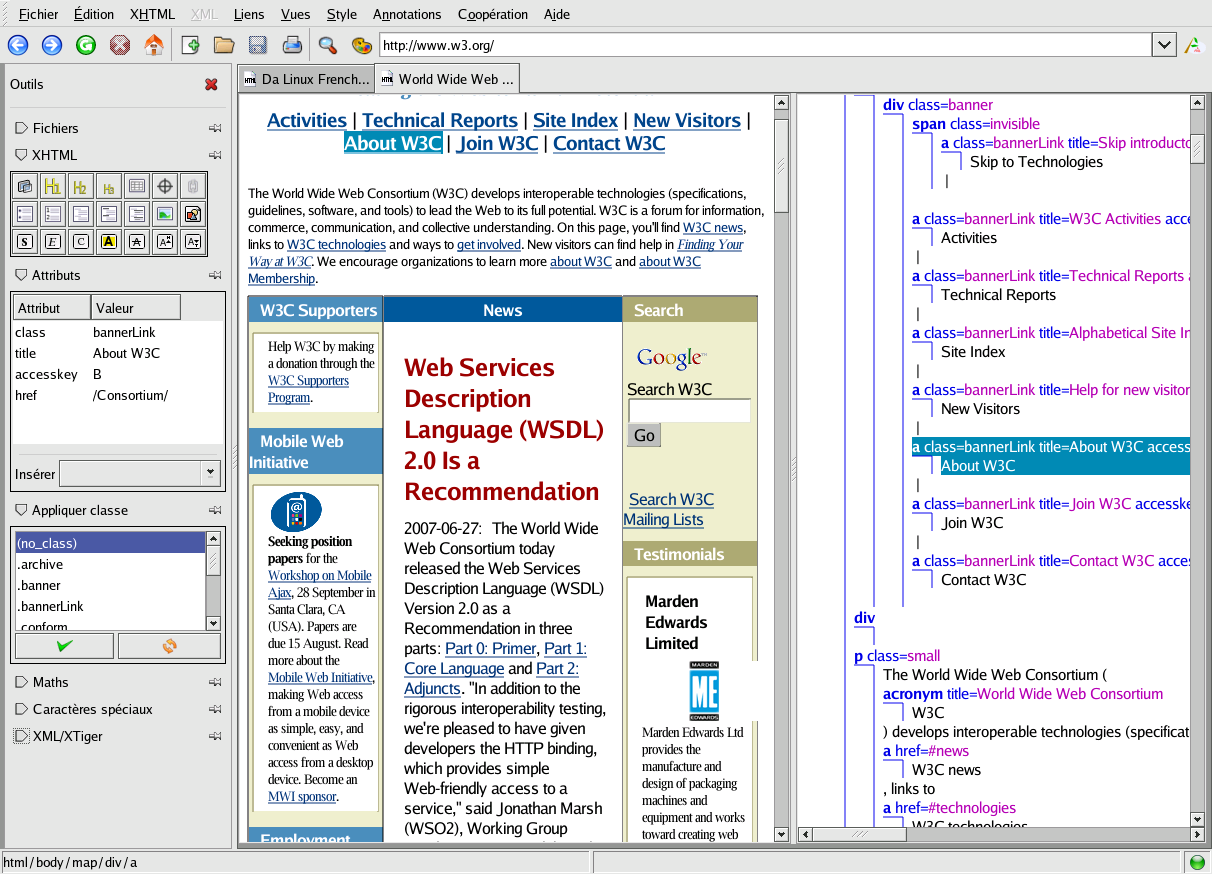
Task: Expand the XML/XTiger section
Action: pyautogui.click(x=21, y=736)
